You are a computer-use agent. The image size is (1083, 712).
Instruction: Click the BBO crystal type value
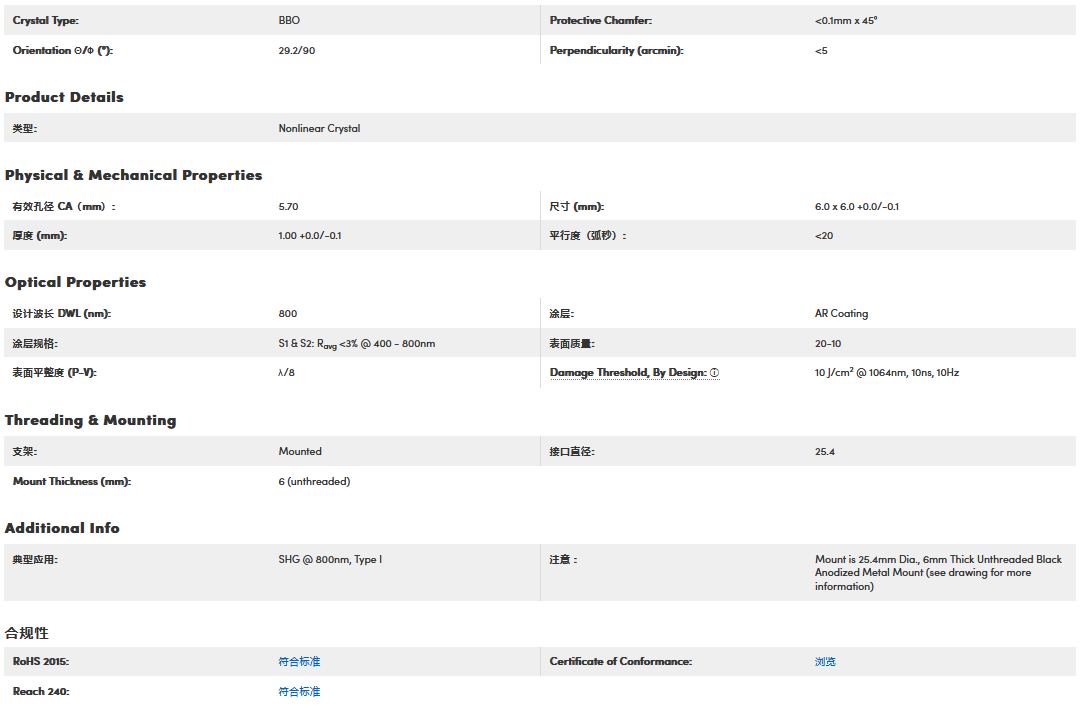(x=289, y=20)
